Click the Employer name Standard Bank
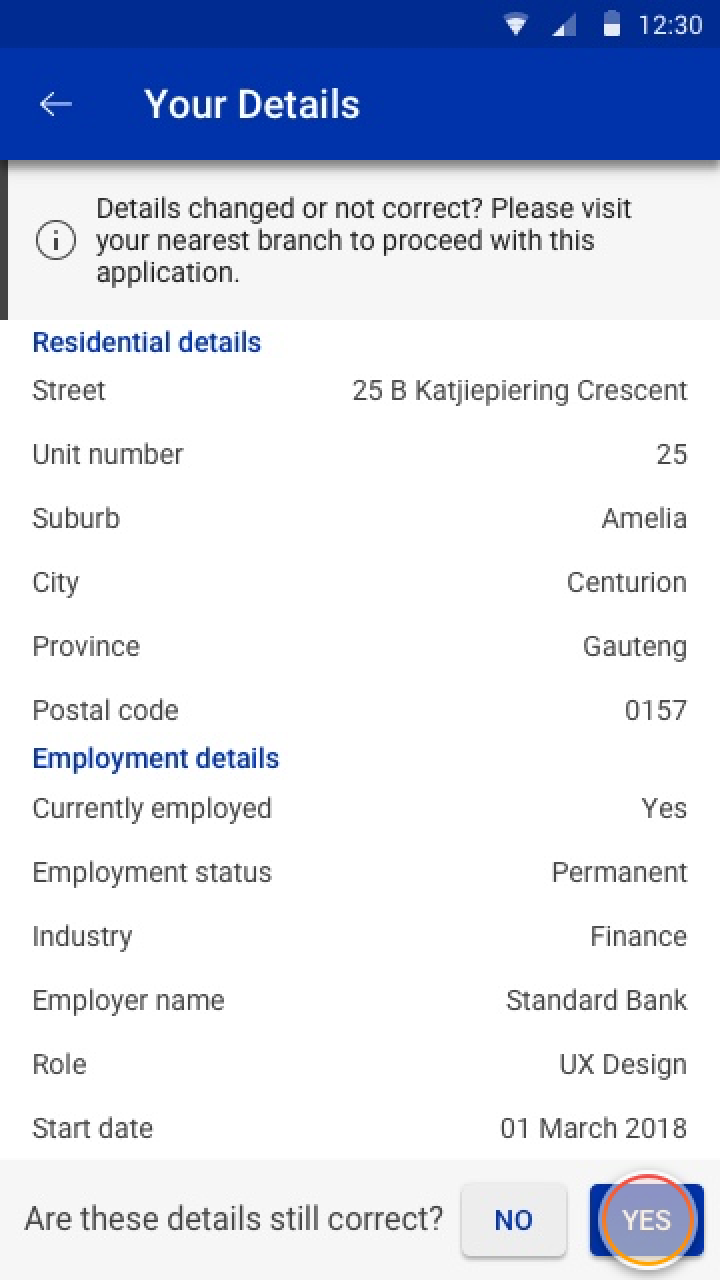This screenshot has width=720, height=1280. [x=596, y=1000]
